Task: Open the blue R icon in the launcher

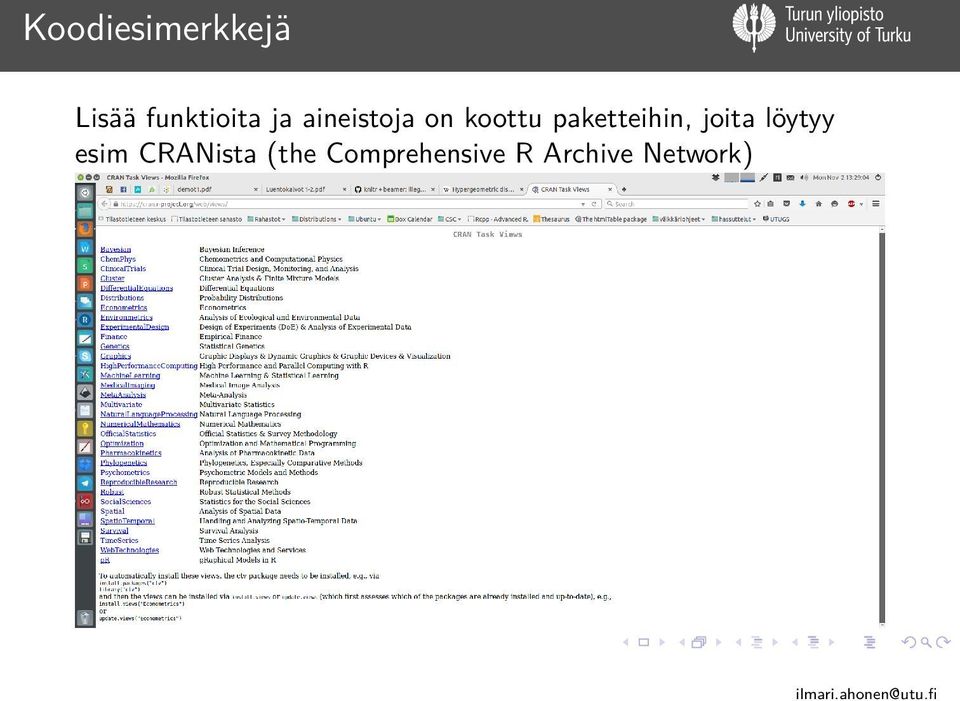Action: 85,320
